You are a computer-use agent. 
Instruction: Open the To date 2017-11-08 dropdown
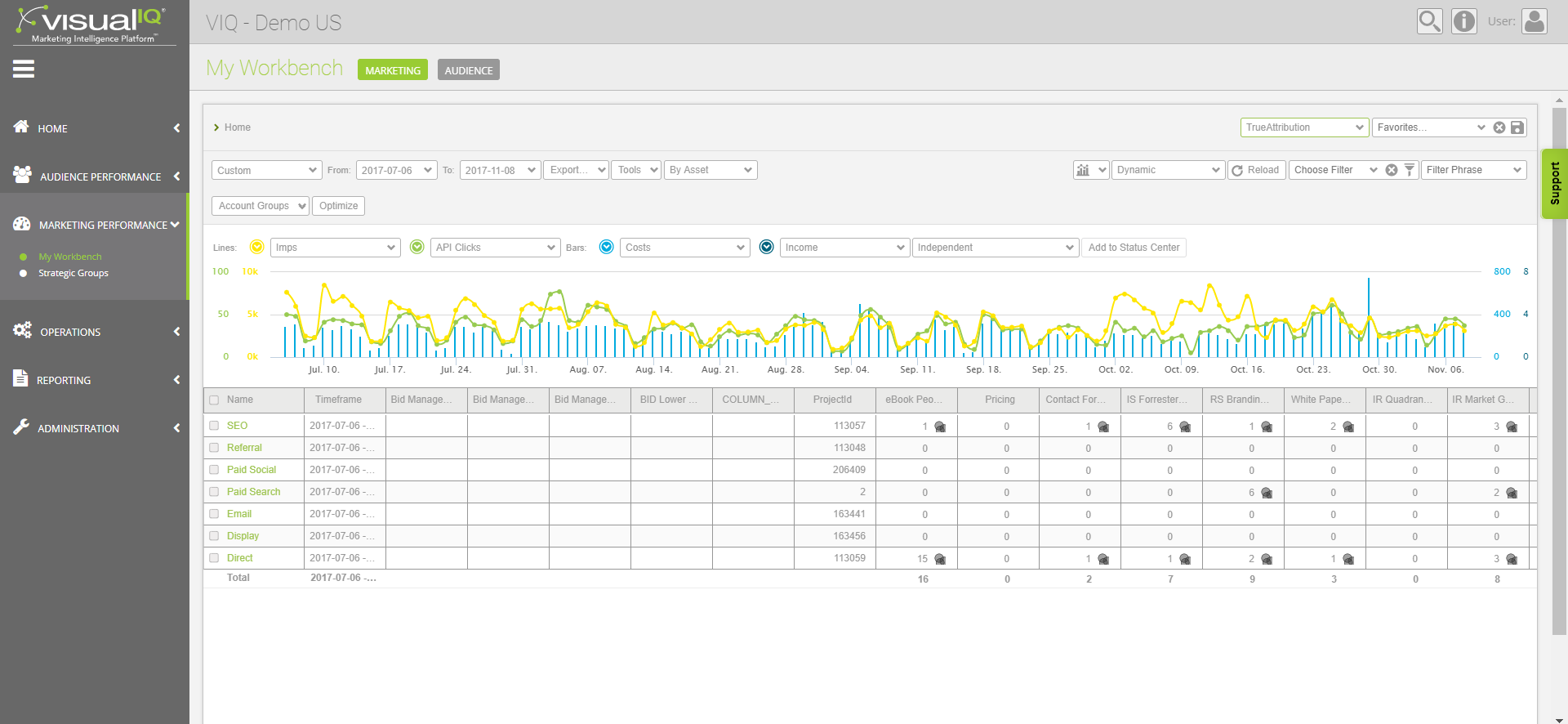click(501, 170)
